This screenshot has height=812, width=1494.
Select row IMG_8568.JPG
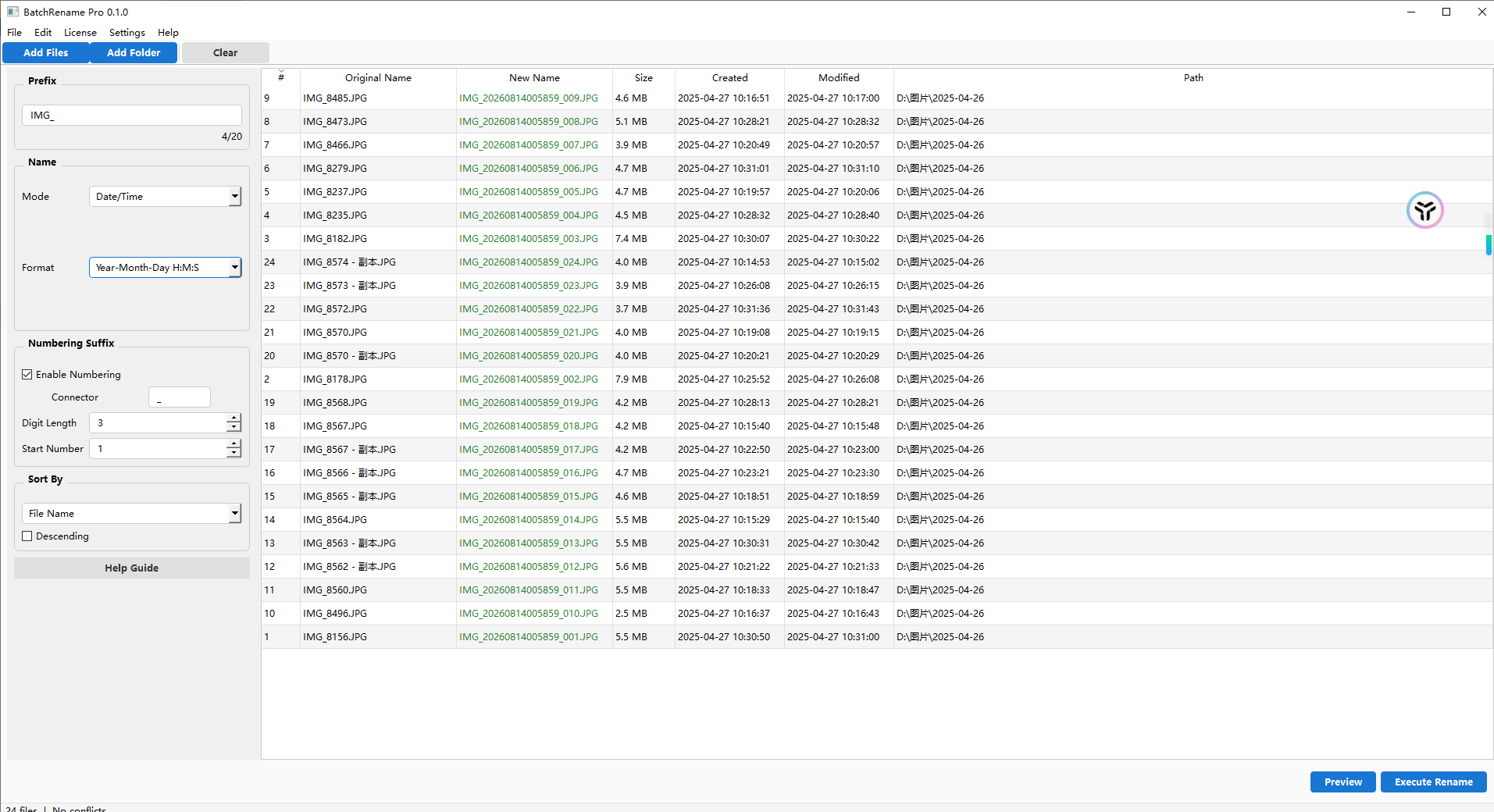877,403
